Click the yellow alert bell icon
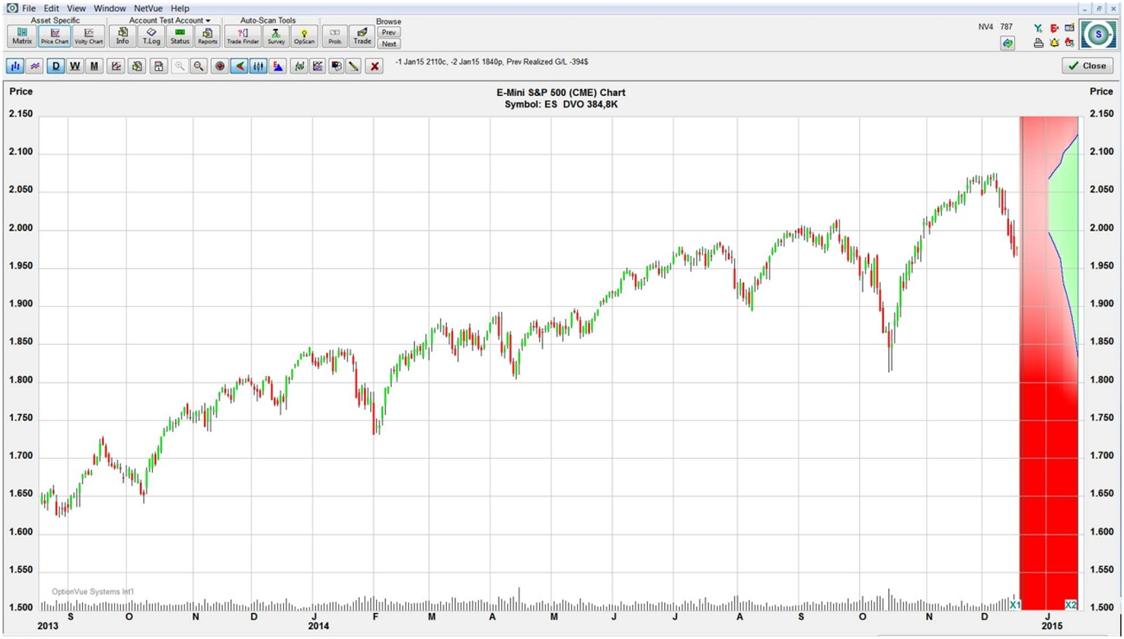 click(1054, 43)
